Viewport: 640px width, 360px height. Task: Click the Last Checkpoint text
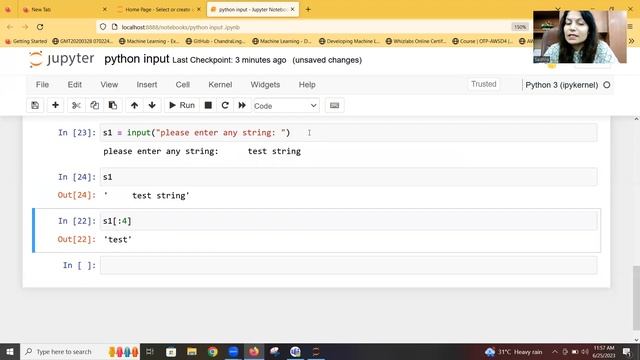(229, 60)
